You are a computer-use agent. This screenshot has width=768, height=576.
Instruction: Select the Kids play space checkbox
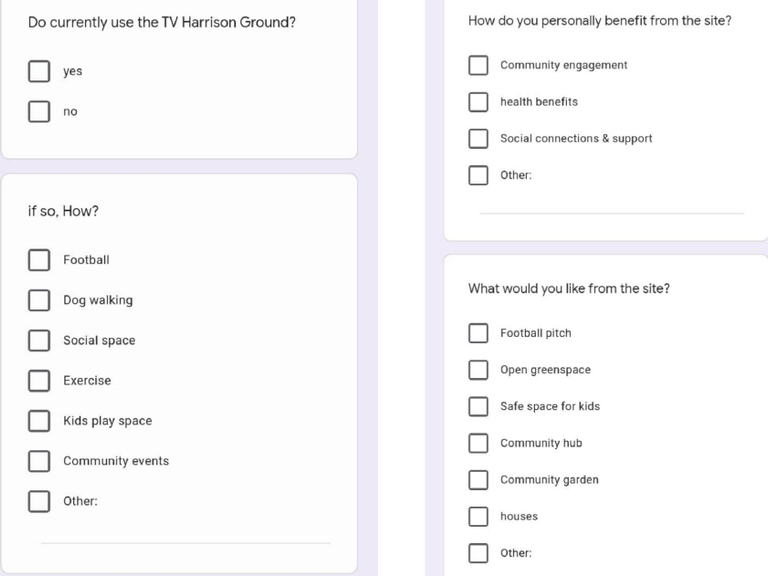click(x=39, y=421)
